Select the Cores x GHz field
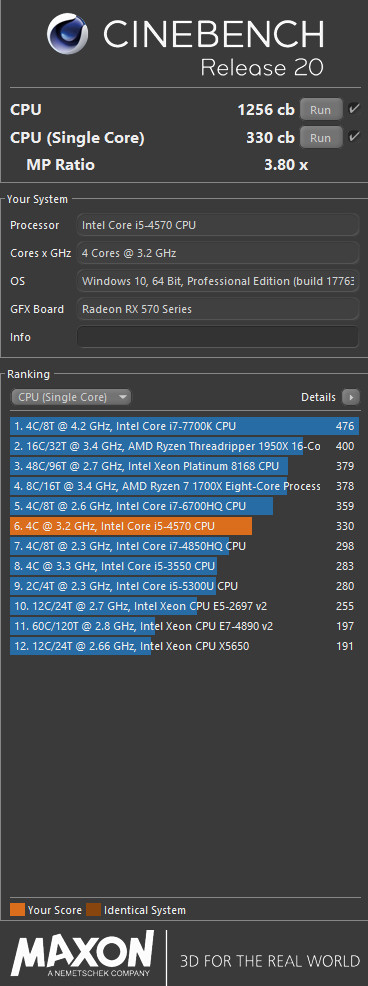 [x=218, y=253]
